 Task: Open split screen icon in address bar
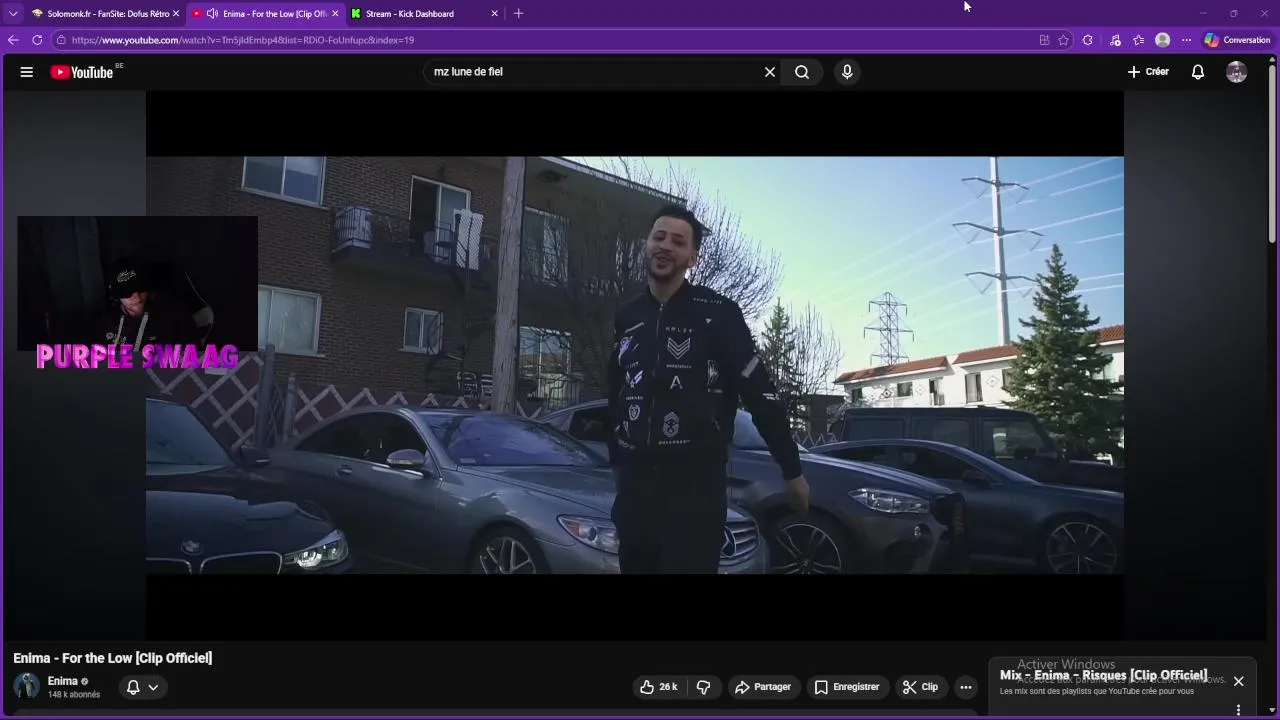[1044, 40]
